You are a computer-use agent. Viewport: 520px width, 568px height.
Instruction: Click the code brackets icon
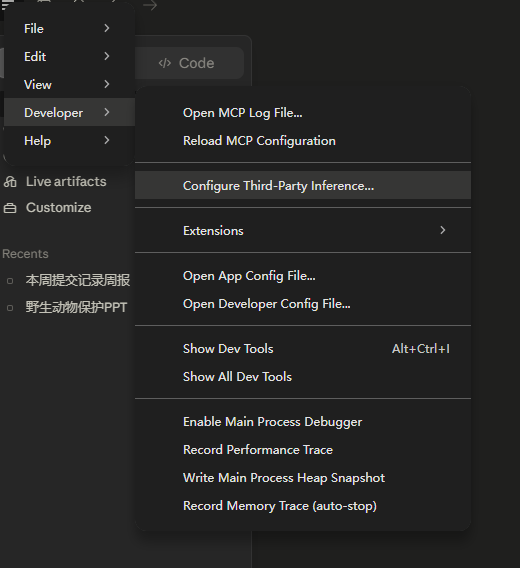[165, 63]
